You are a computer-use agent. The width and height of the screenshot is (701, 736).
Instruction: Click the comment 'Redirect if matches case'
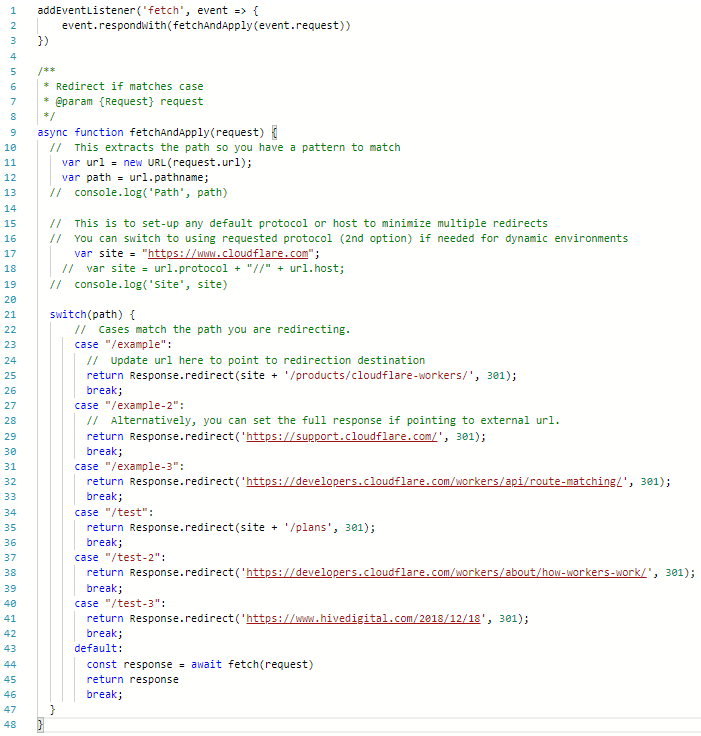pyautogui.click(x=130, y=86)
